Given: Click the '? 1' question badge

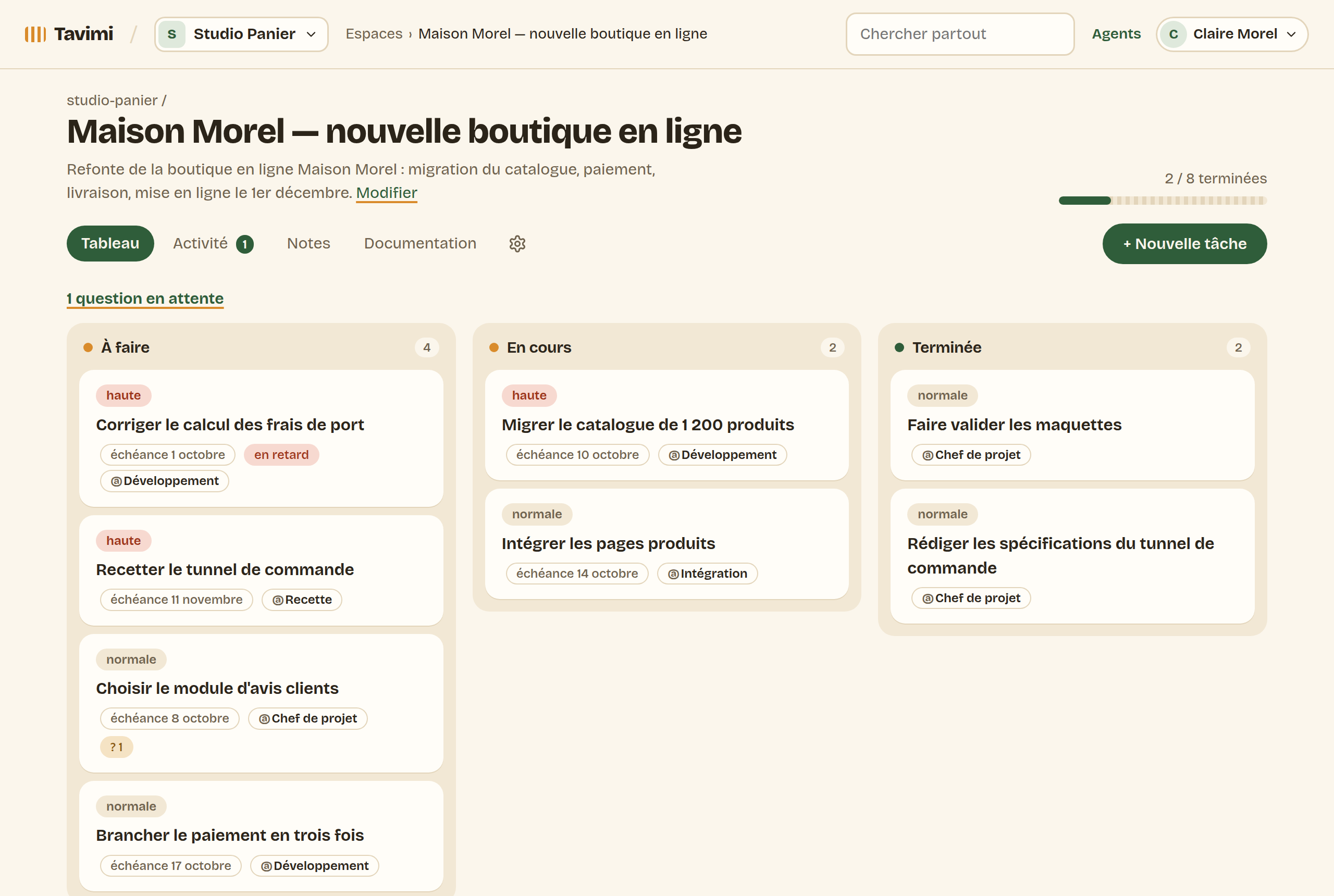Looking at the screenshot, I should point(116,747).
